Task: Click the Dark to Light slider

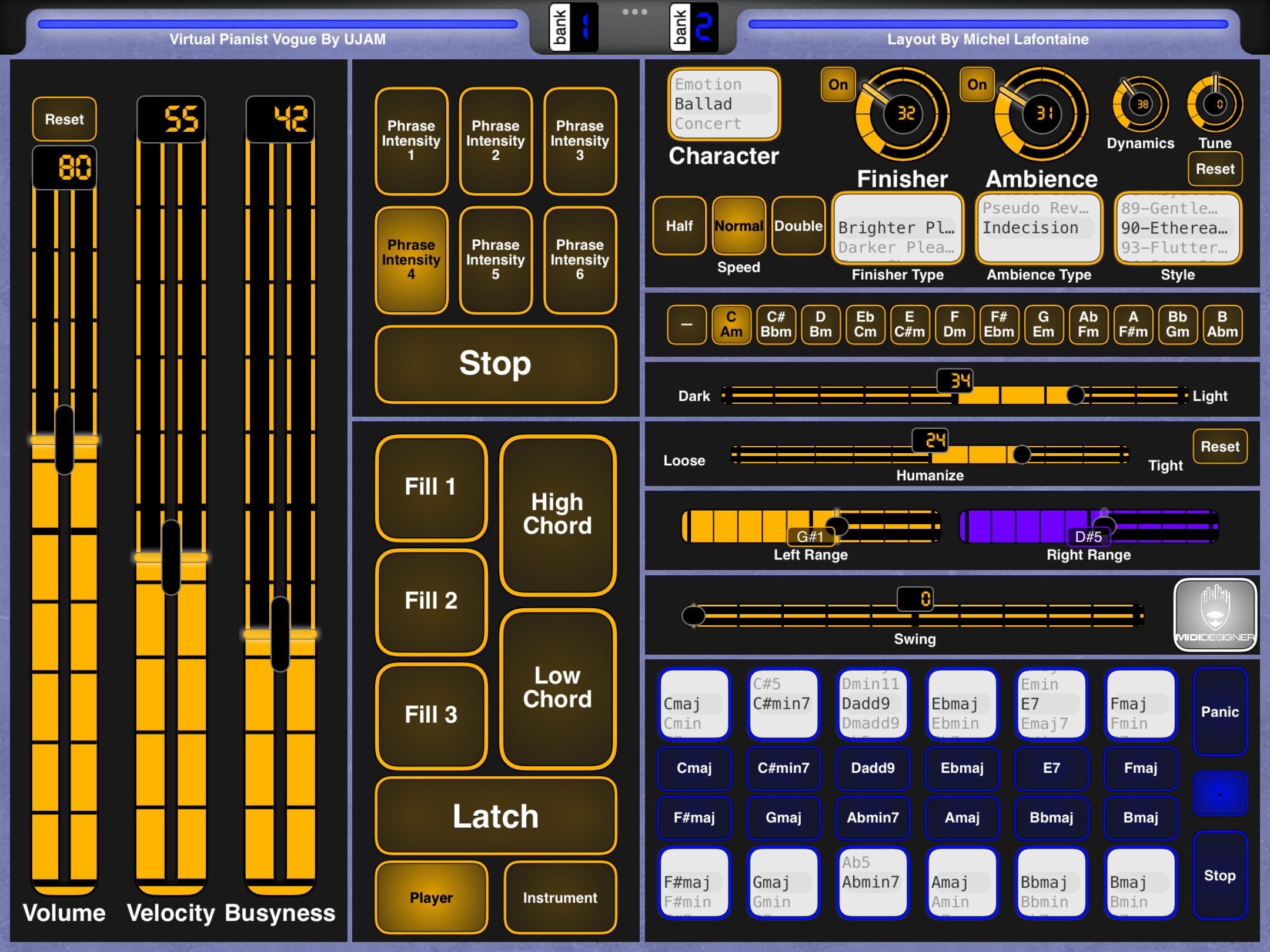Action: point(955,395)
